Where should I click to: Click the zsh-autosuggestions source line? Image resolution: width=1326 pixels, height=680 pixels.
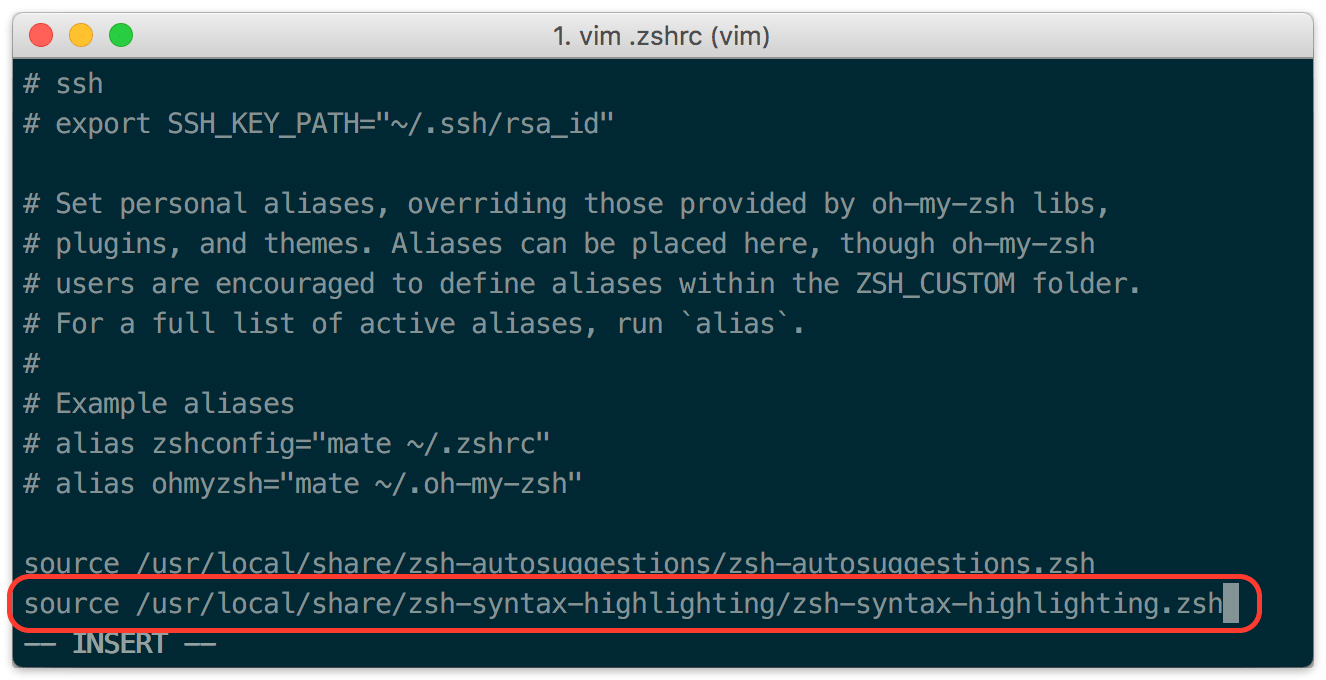tap(558, 565)
